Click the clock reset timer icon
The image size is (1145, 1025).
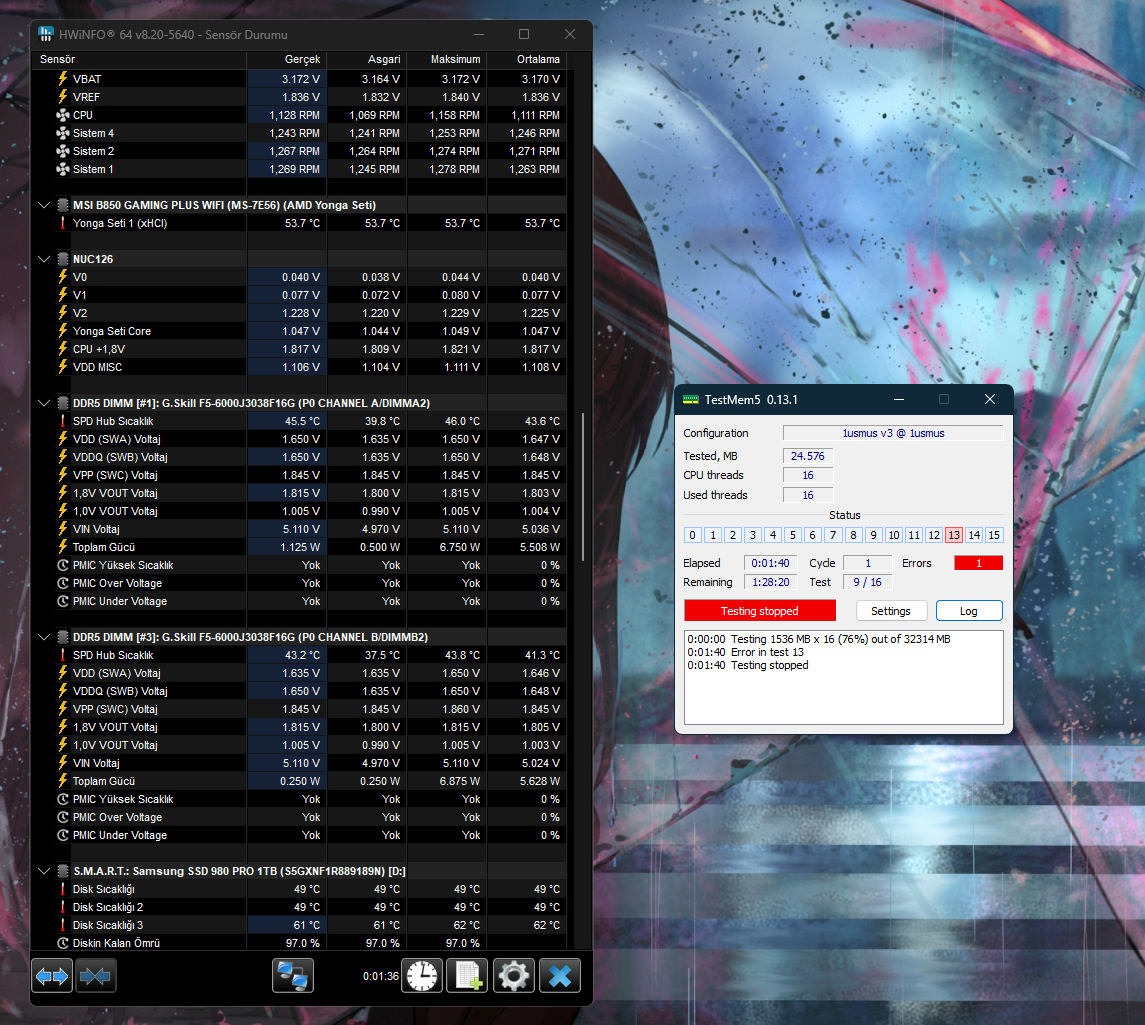tap(422, 975)
